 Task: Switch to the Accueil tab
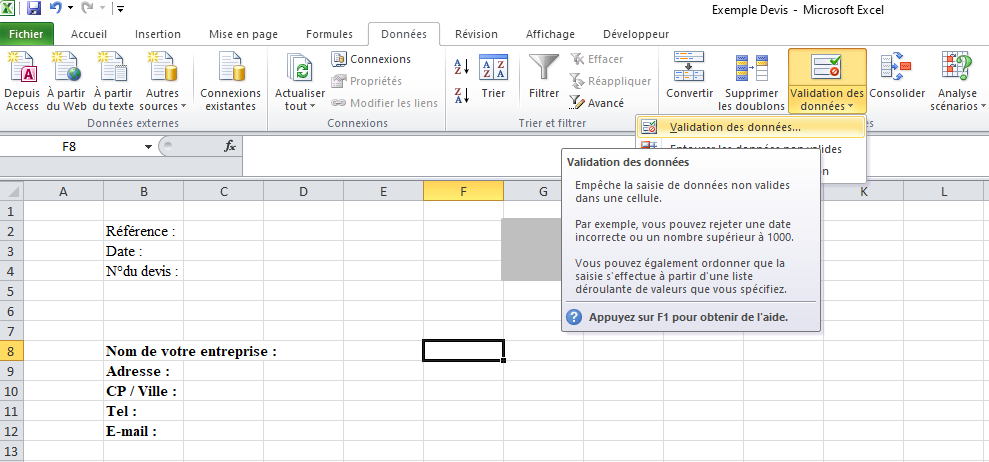pyautogui.click(x=89, y=34)
